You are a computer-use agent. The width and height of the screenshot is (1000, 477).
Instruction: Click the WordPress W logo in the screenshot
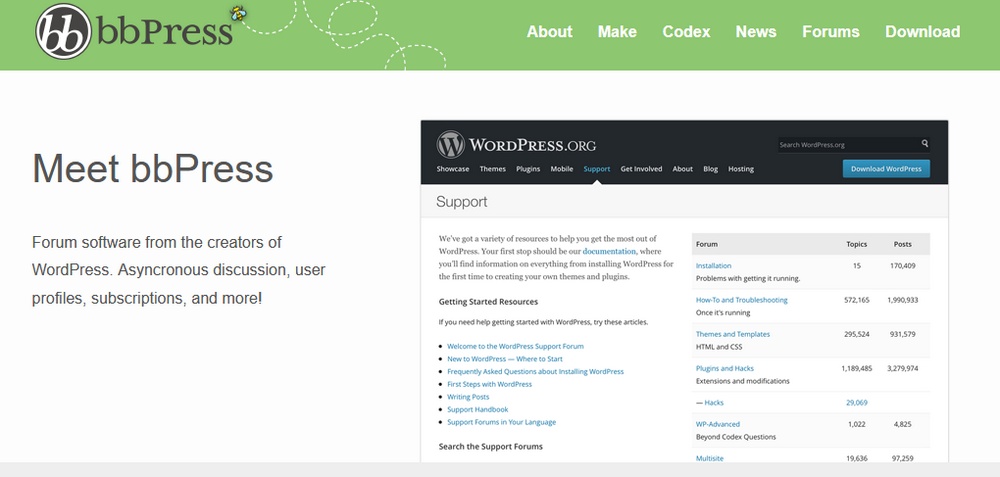coord(450,145)
